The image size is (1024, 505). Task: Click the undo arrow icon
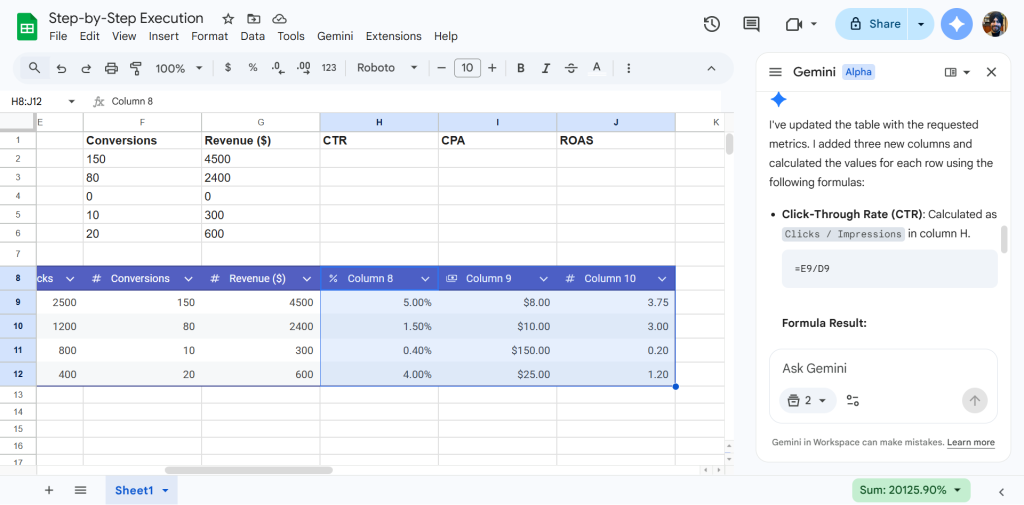pos(61,68)
